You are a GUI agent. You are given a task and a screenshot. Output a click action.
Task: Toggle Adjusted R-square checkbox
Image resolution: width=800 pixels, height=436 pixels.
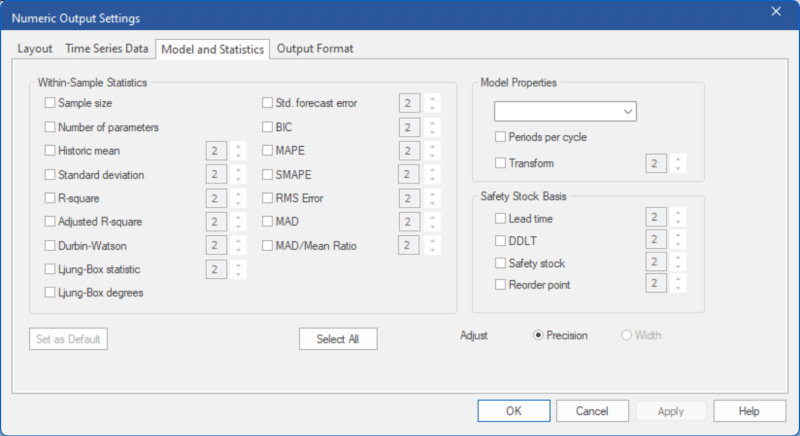pos(49,221)
